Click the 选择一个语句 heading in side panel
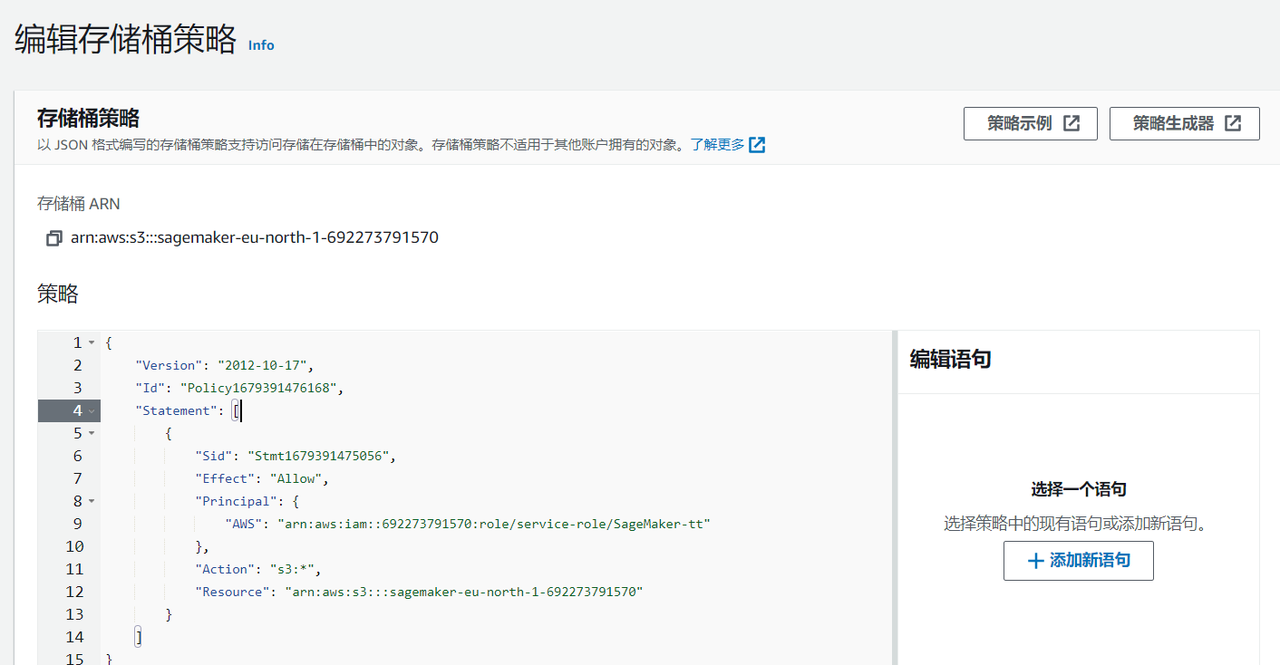 click(x=1079, y=489)
